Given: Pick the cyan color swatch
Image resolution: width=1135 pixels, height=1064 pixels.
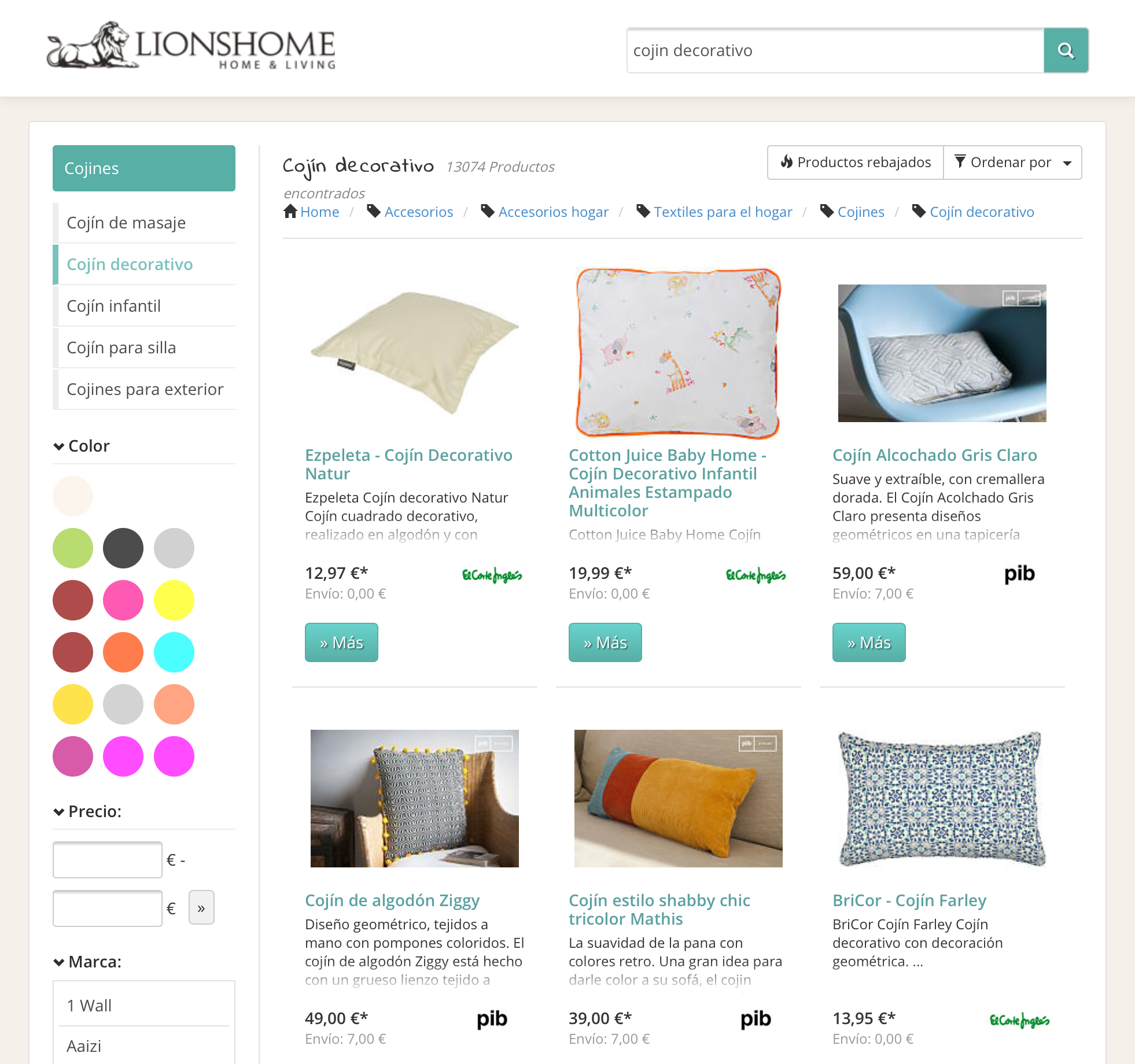Looking at the screenshot, I should tap(174, 652).
